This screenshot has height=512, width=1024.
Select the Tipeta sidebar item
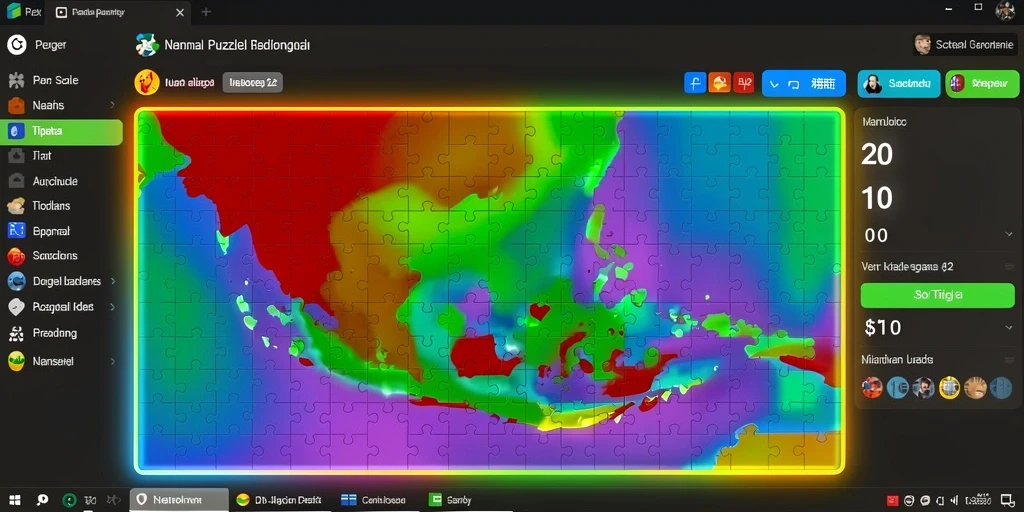pyautogui.click(x=61, y=131)
